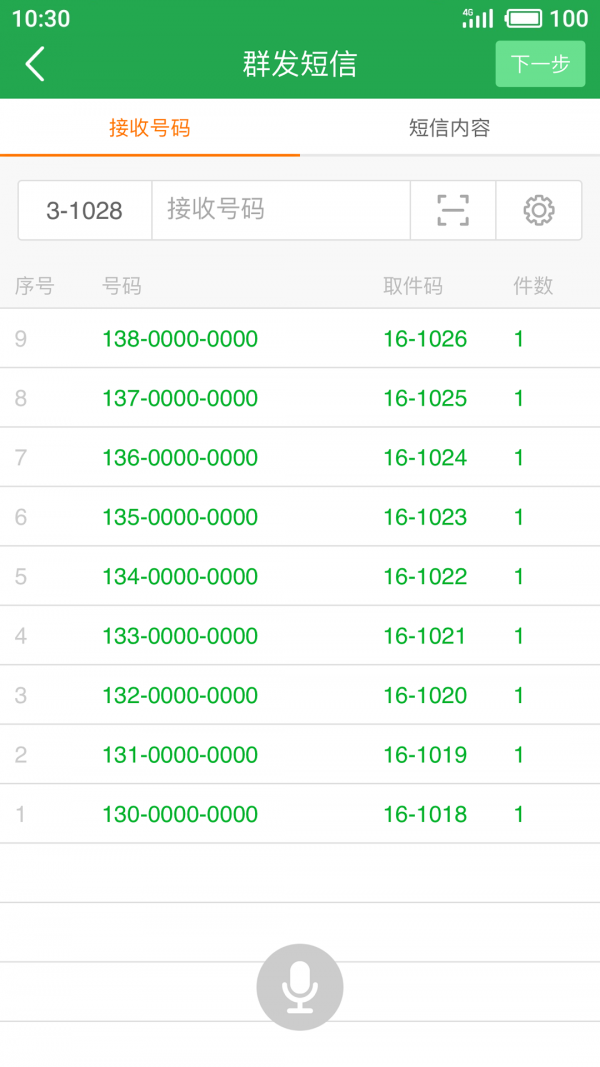Select phone number 138-0000-0000
This screenshot has height=1067, width=600.
click(180, 339)
